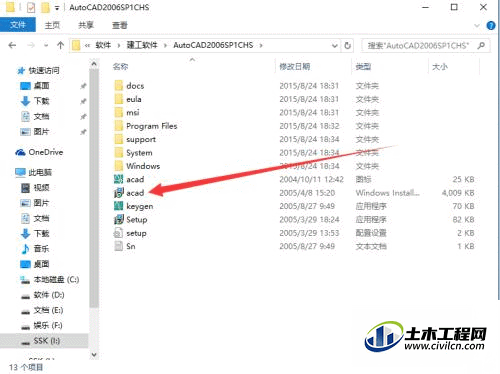Screen dimensions: 500x374
Task: Open address bar history dropdown
Action: point(335,46)
